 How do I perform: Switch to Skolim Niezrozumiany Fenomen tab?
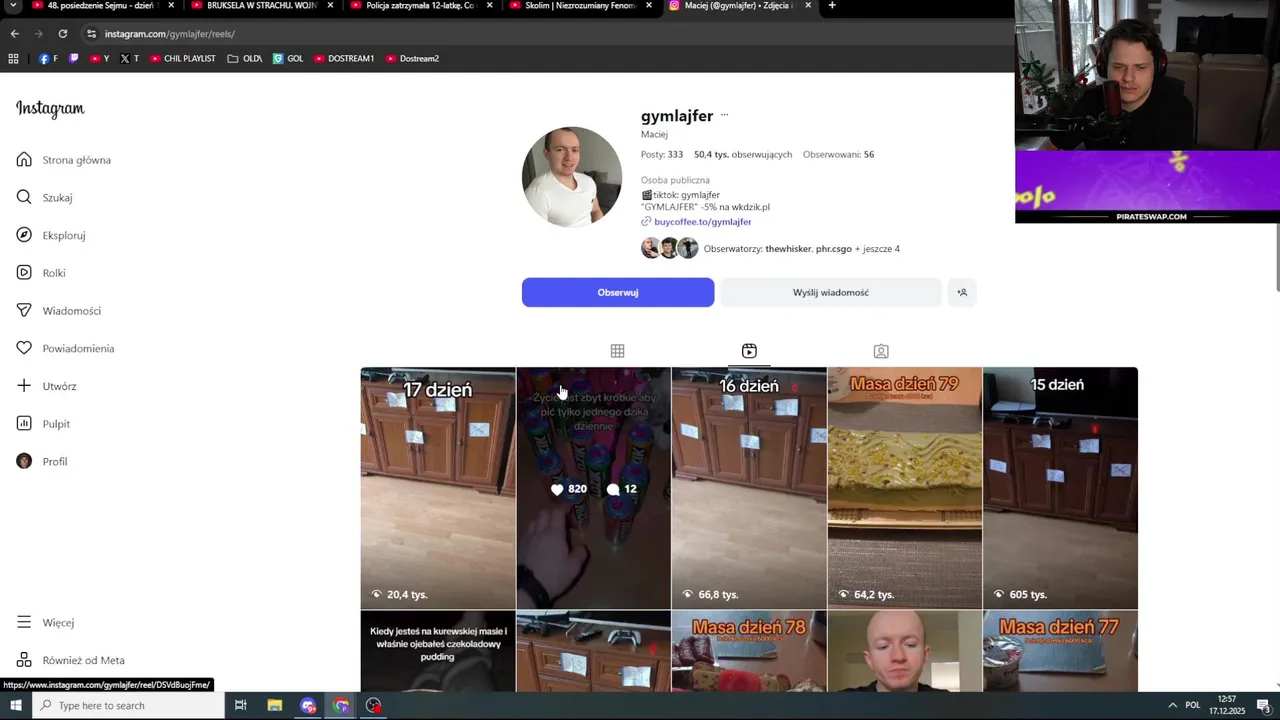[581, 6]
